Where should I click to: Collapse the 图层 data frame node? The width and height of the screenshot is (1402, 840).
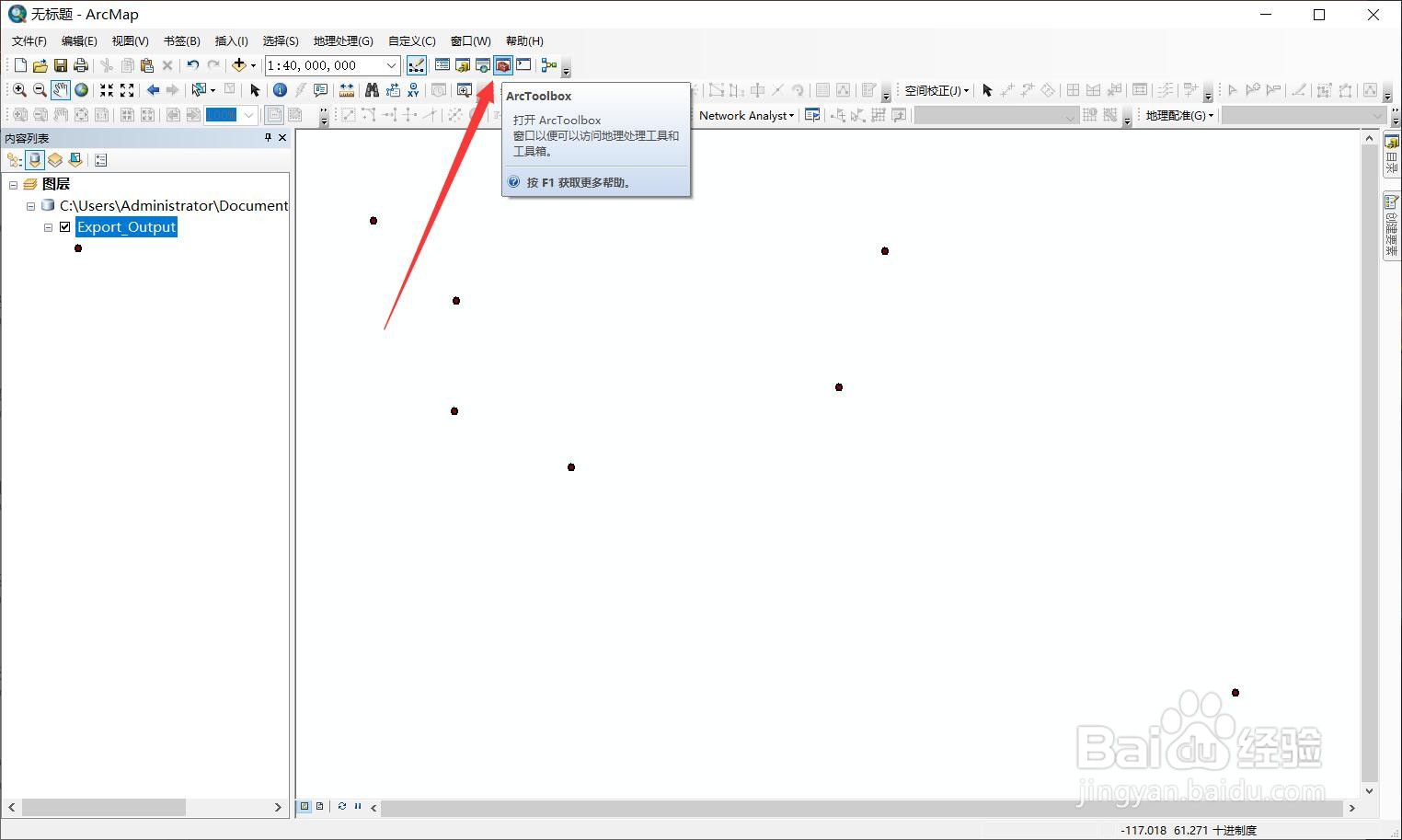[14, 184]
